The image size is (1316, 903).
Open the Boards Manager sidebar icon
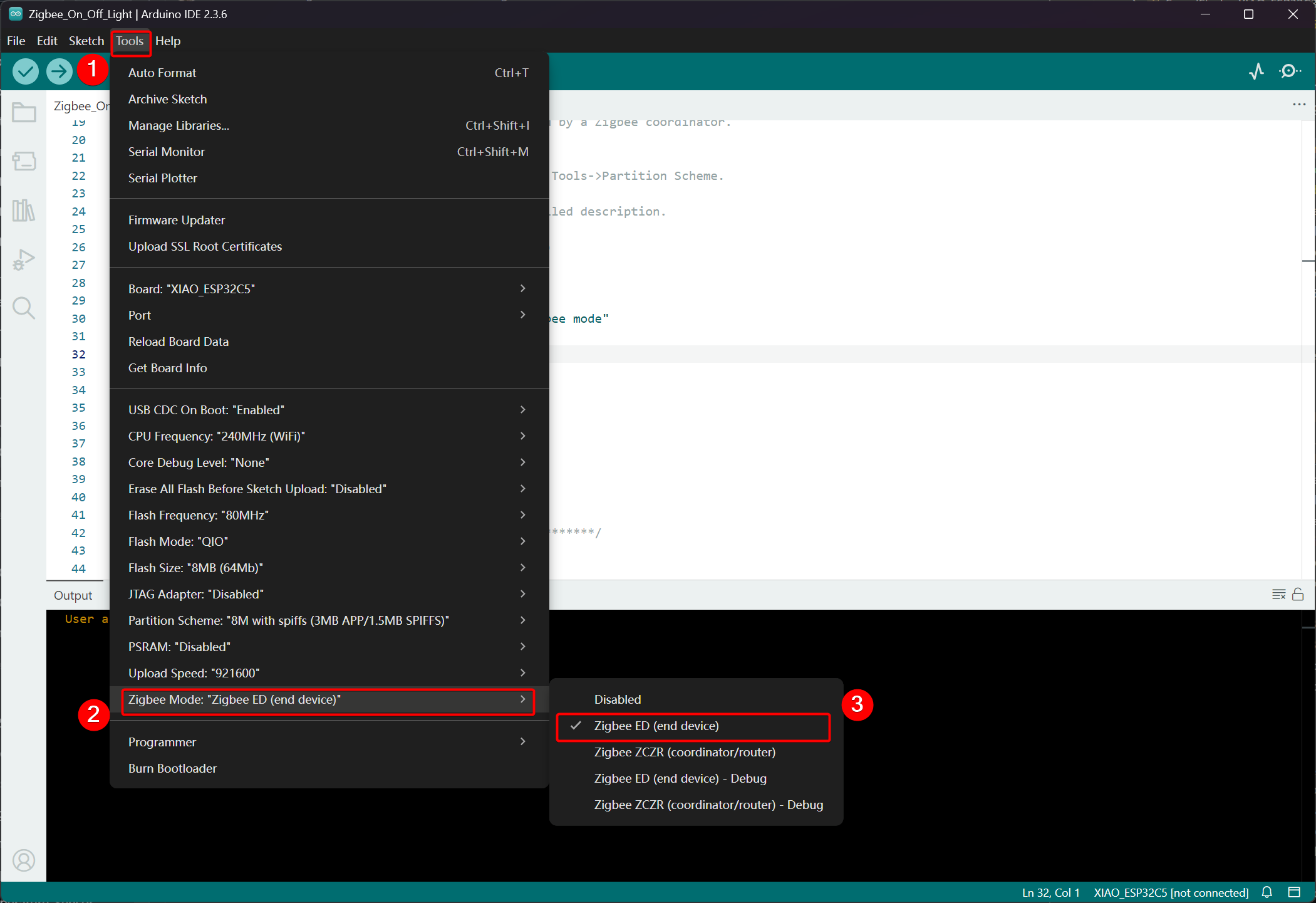coord(24,162)
